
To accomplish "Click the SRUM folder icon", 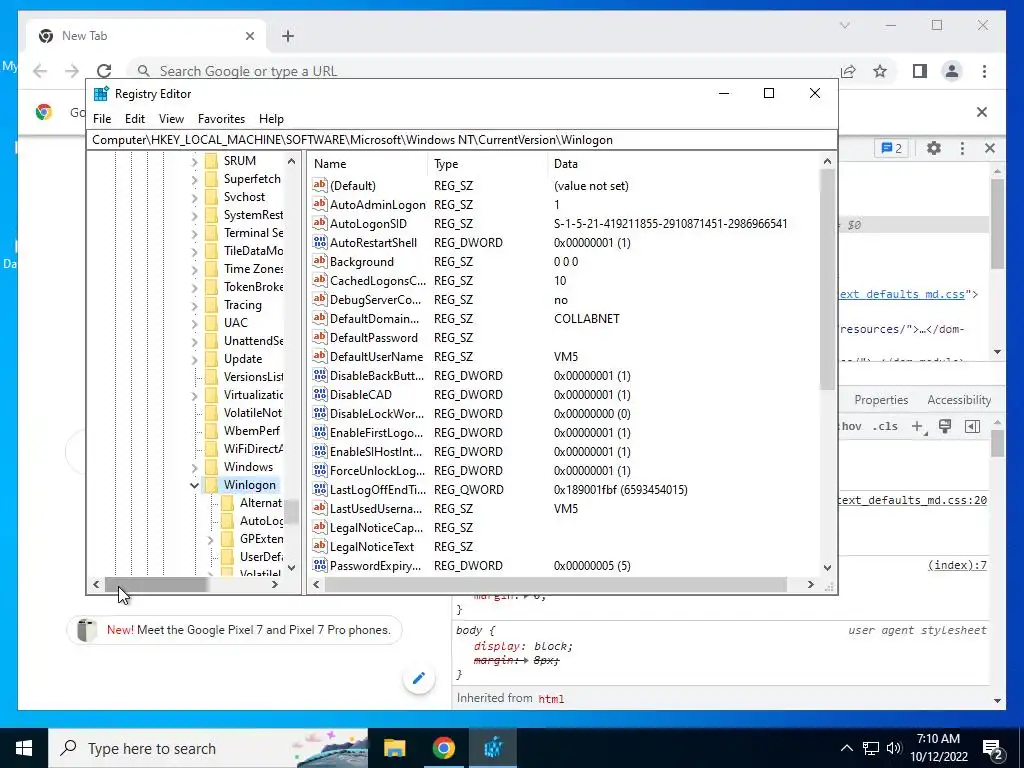I will point(211,161).
